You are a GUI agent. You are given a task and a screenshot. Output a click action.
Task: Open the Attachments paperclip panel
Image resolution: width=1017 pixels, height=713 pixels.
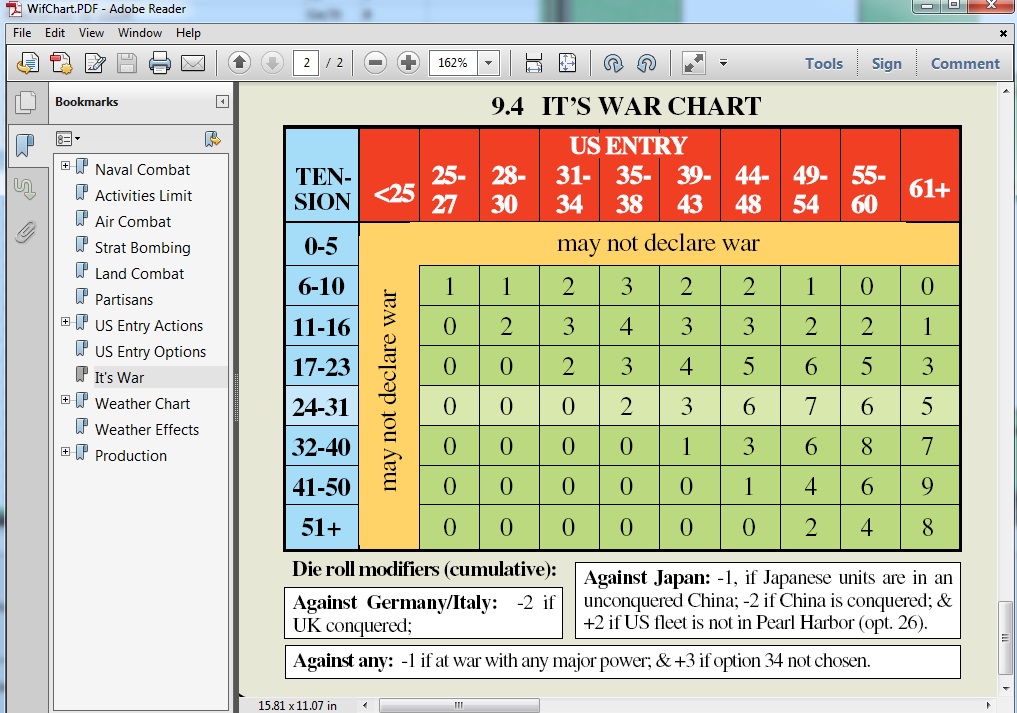coord(25,232)
